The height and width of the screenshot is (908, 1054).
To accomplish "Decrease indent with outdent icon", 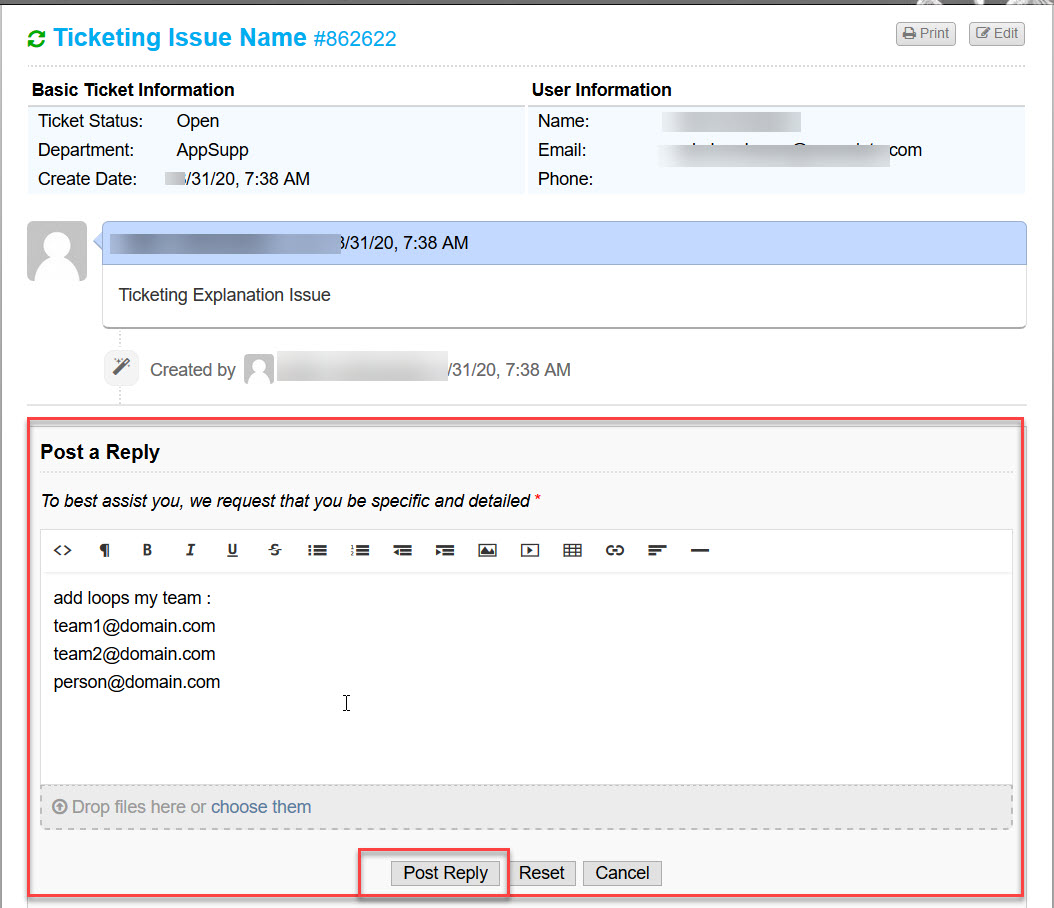I will pos(402,550).
